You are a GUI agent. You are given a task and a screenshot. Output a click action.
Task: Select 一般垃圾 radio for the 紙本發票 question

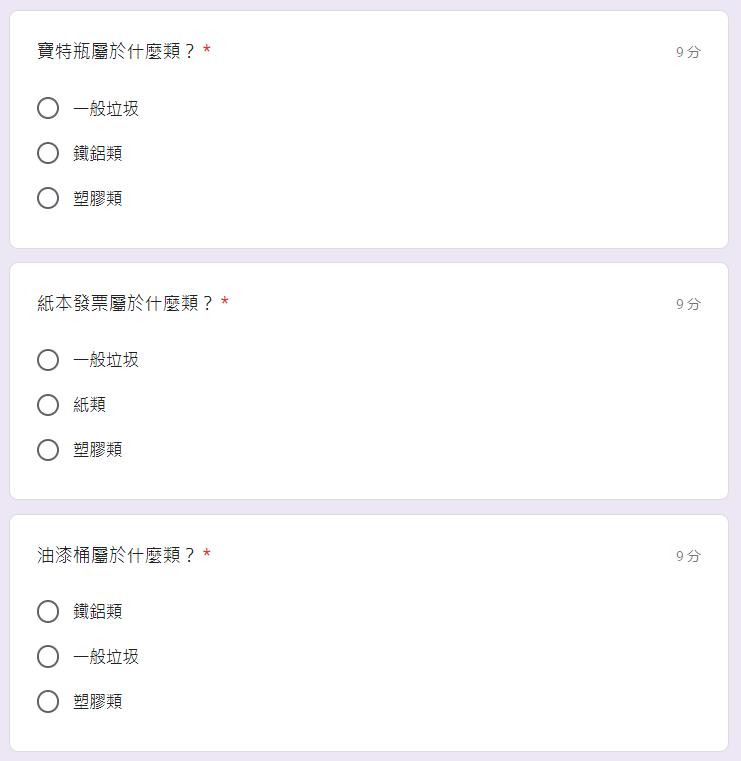click(x=48, y=360)
